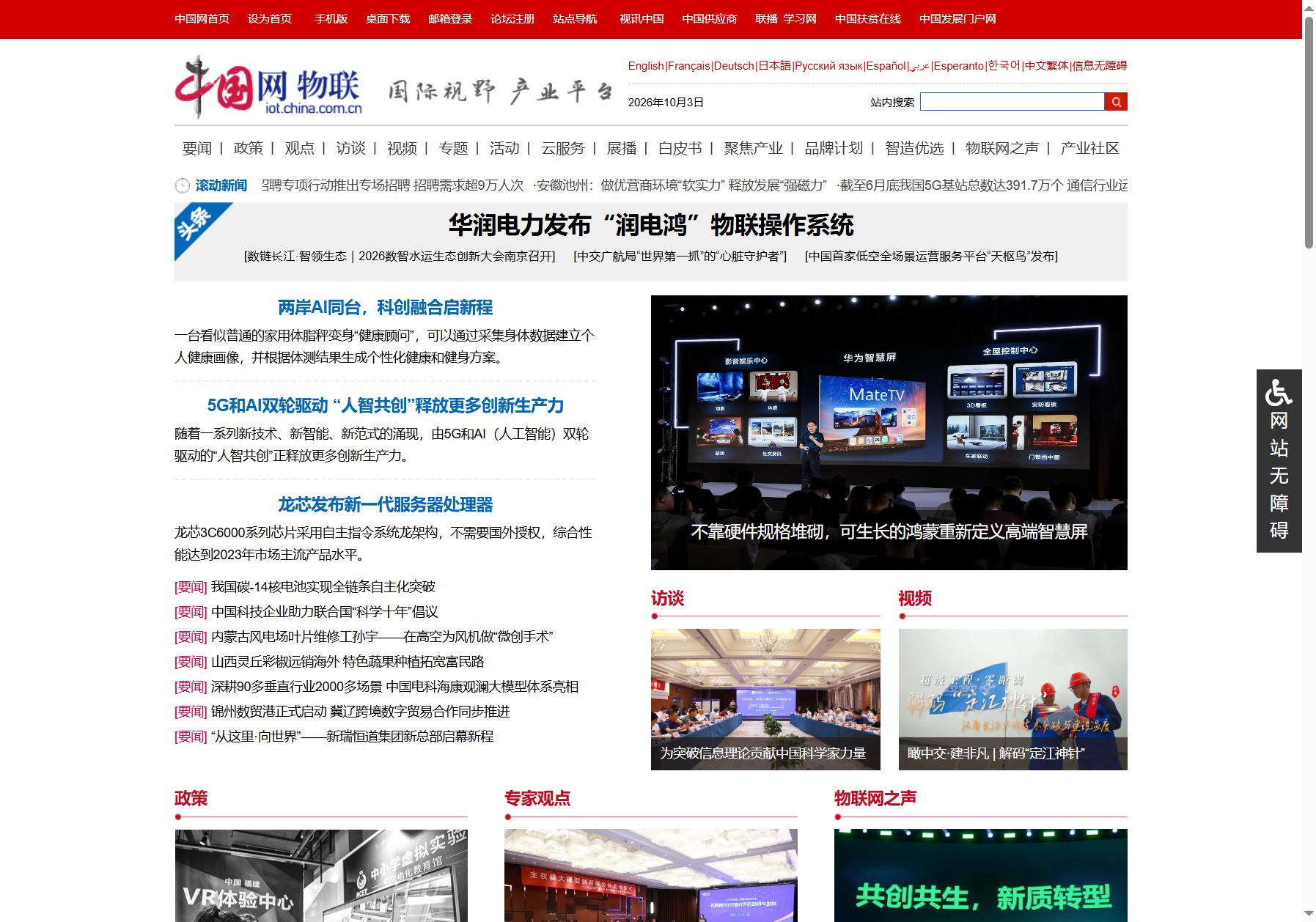Click the 视频 section heading
Screen dimensions: 1316x922
[915, 599]
